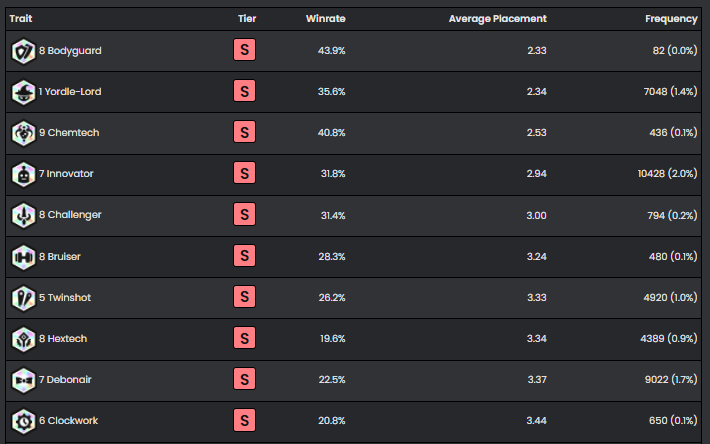This screenshot has width=710, height=444.
Task: Click the S tier badge for Clockwork
Action: tap(243, 421)
